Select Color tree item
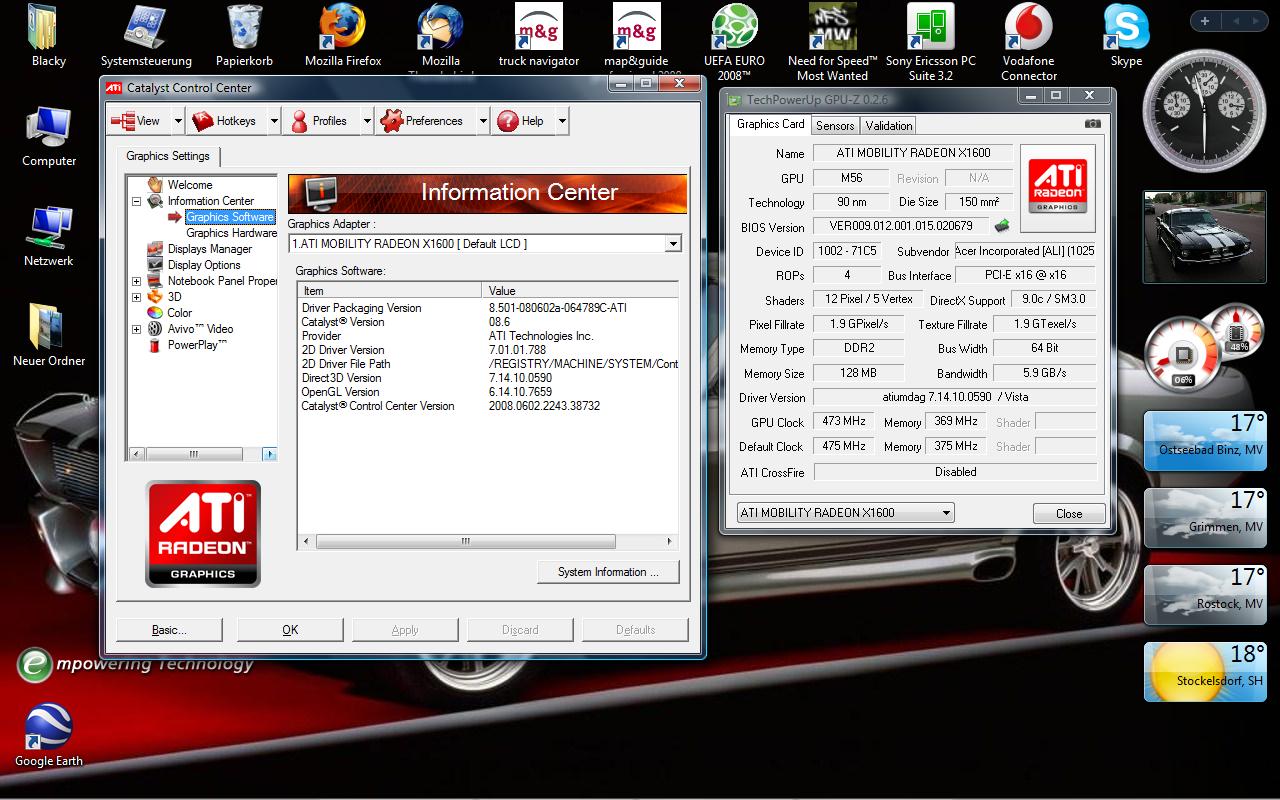Image resolution: width=1280 pixels, height=800 pixels. tap(179, 313)
